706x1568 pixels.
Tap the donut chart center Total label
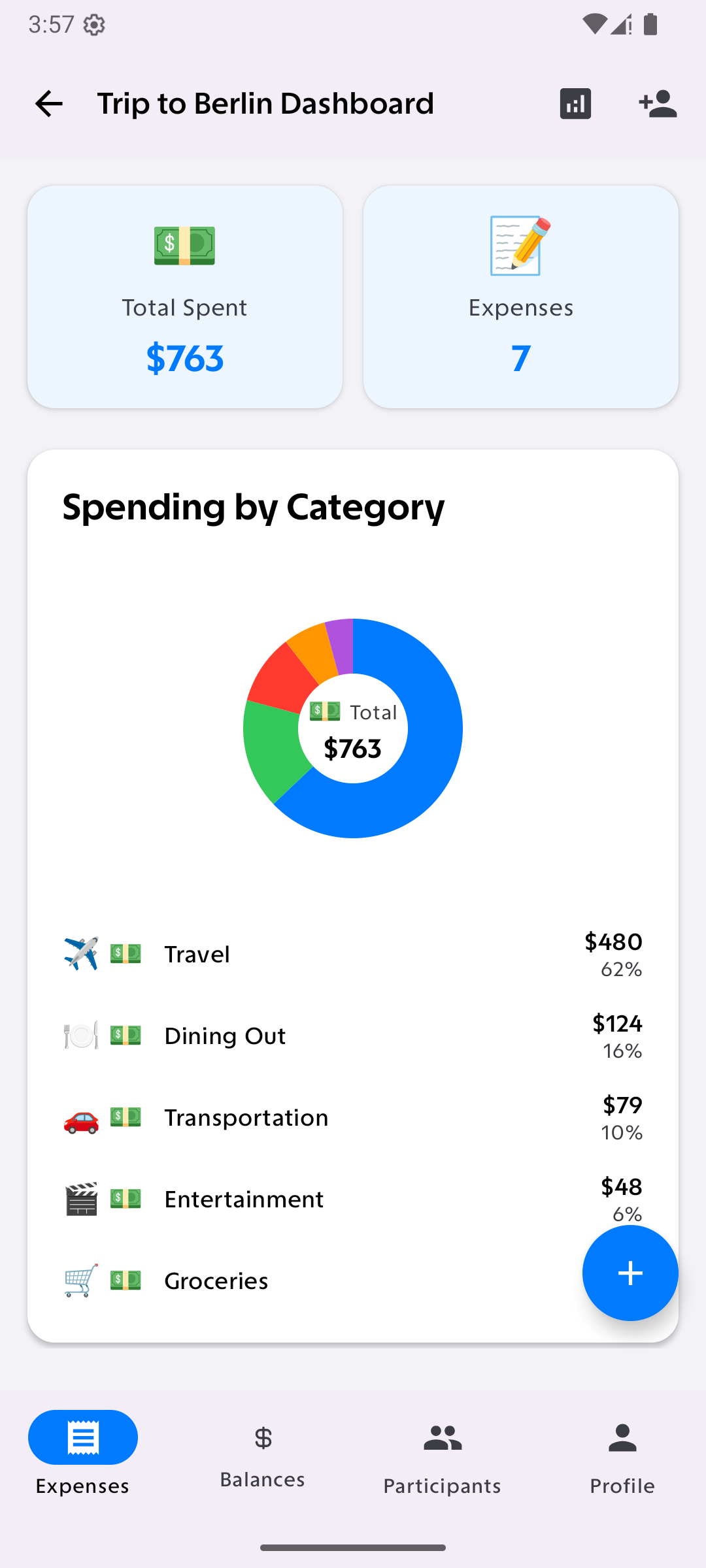point(353,728)
